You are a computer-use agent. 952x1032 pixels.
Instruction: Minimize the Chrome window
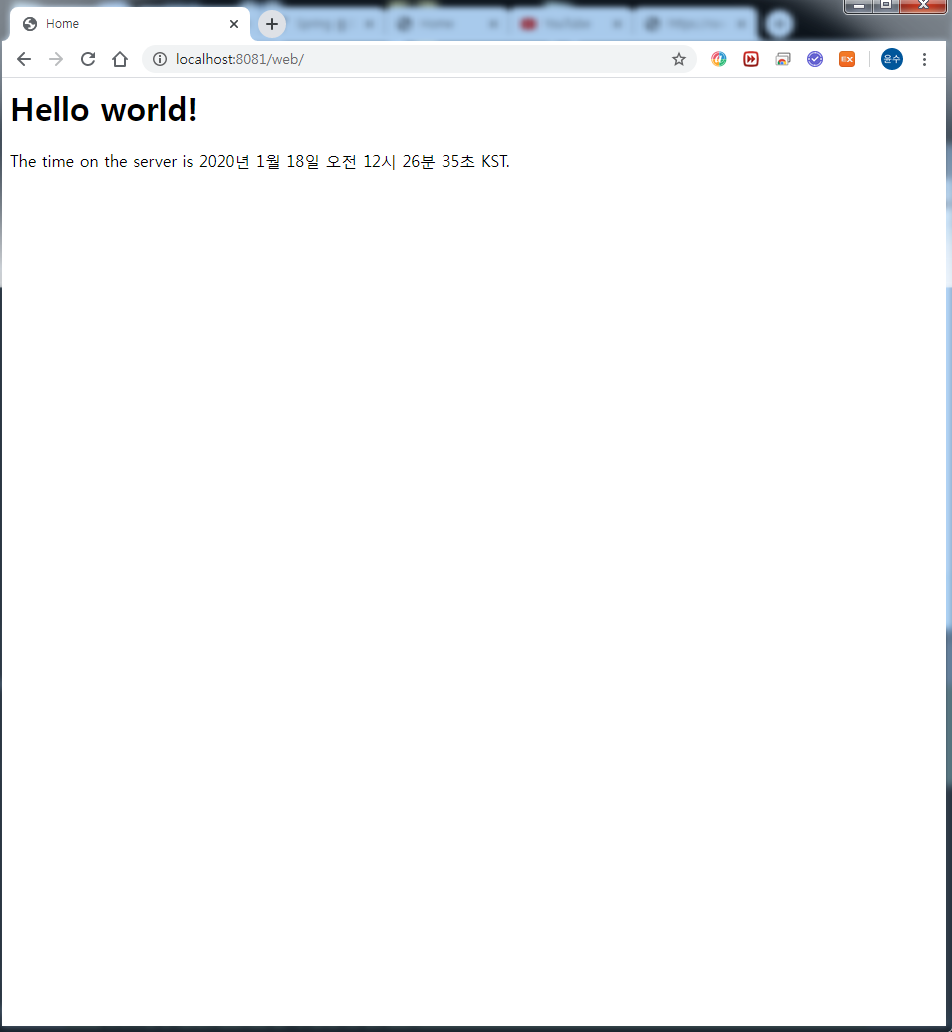click(x=859, y=6)
